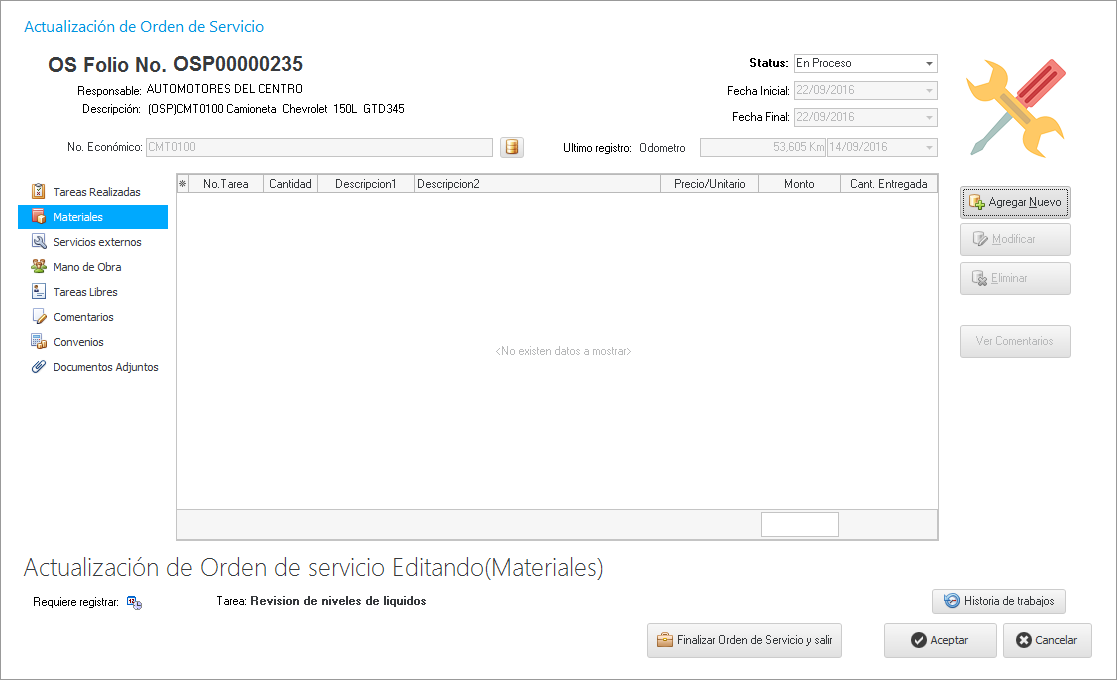The height and width of the screenshot is (680, 1117).
Task: Click the Tareas Libres icon
Action: 39,292
